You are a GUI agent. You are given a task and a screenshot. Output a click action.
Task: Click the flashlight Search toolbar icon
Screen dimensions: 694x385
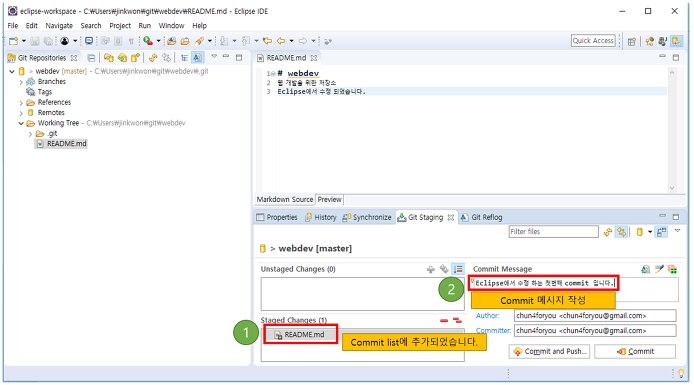[200, 41]
